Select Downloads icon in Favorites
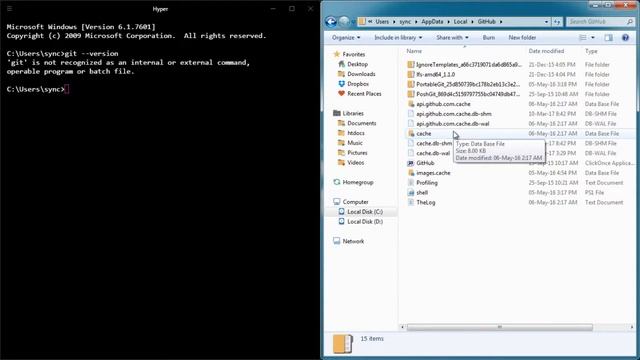The height and width of the screenshot is (360, 640). [342, 74]
